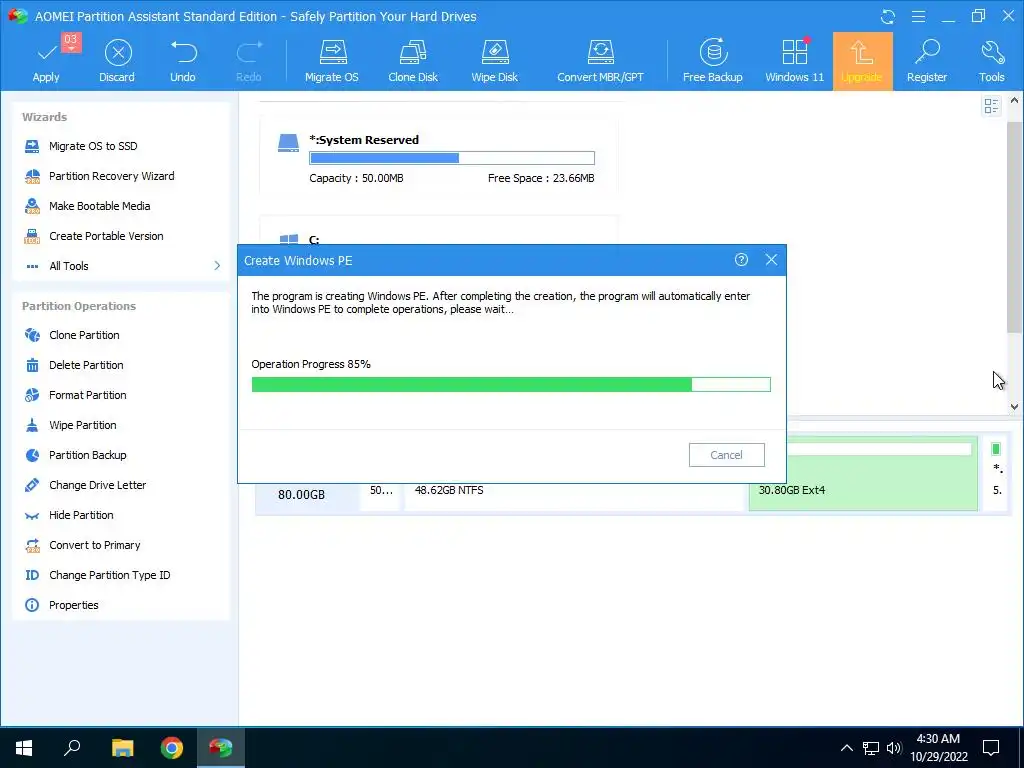Image resolution: width=1024 pixels, height=768 pixels.
Task: Open Convert MBR/GPT
Action: [x=600, y=60]
